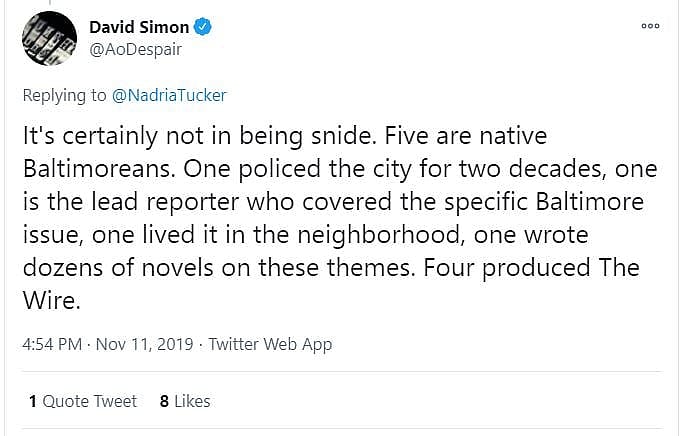Open the Twitter Web App source link
The width and height of the screenshot is (681, 436).
[270, 344]
